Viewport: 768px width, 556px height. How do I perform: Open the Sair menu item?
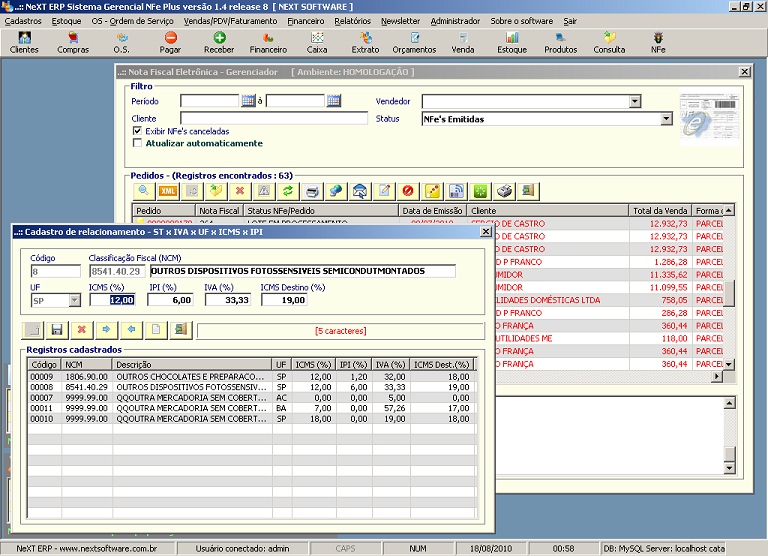point(570,21)
